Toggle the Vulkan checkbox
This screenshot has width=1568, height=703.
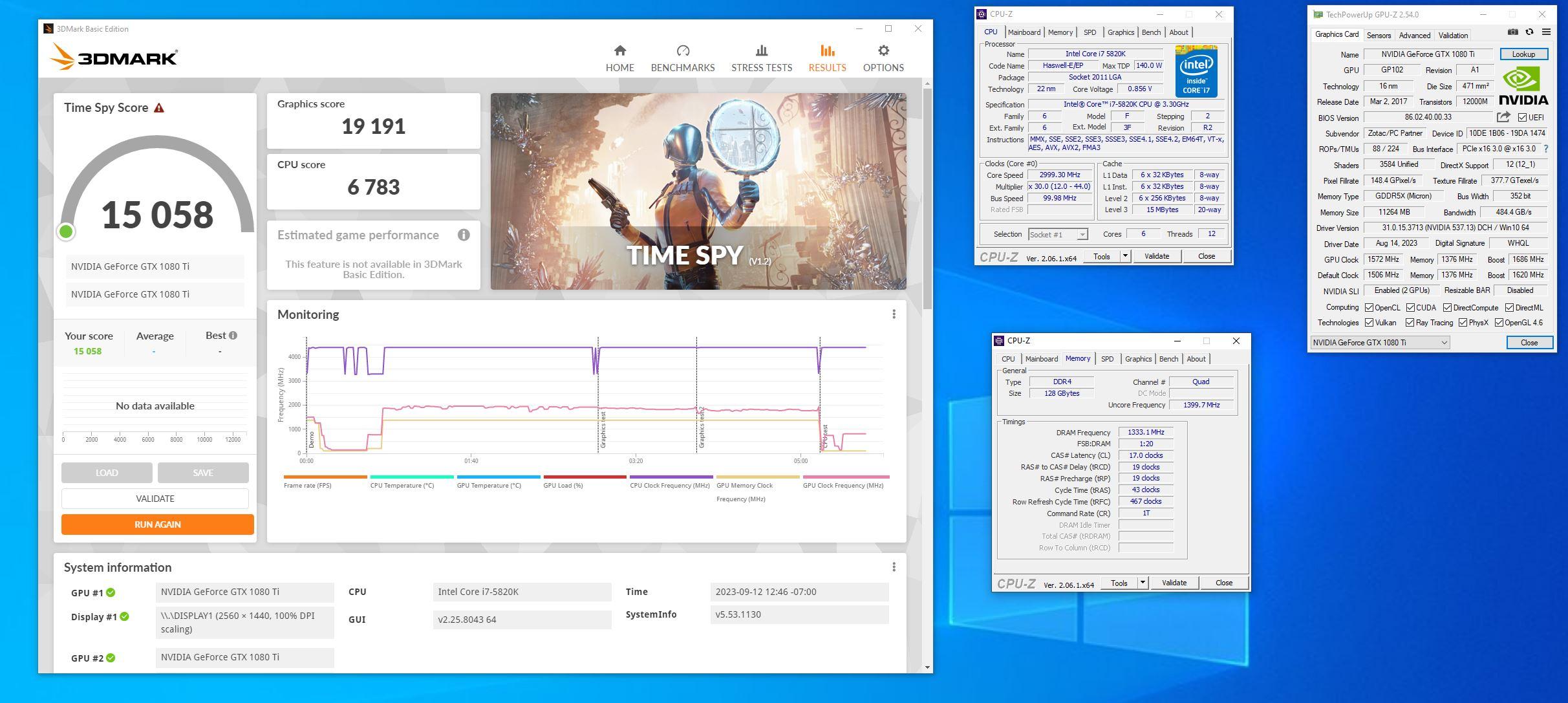point(1369,323)
